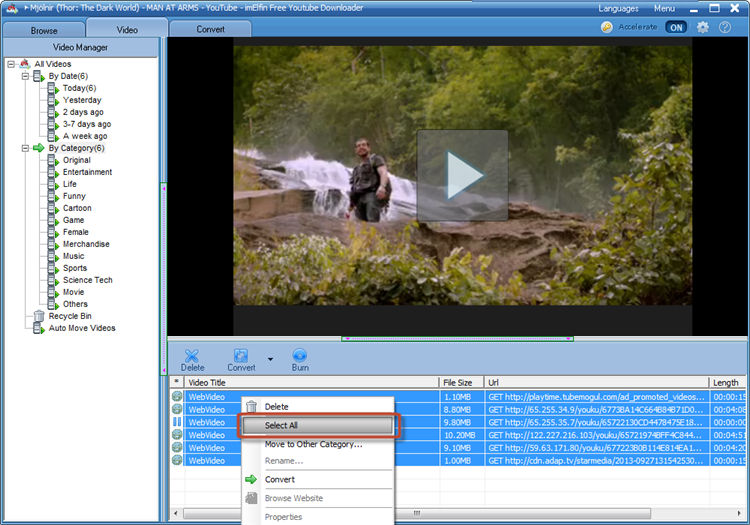This screenshot has height=525, width=750.
Task: Select 2 days ago in tree
Action: click(x=83, y=112)
